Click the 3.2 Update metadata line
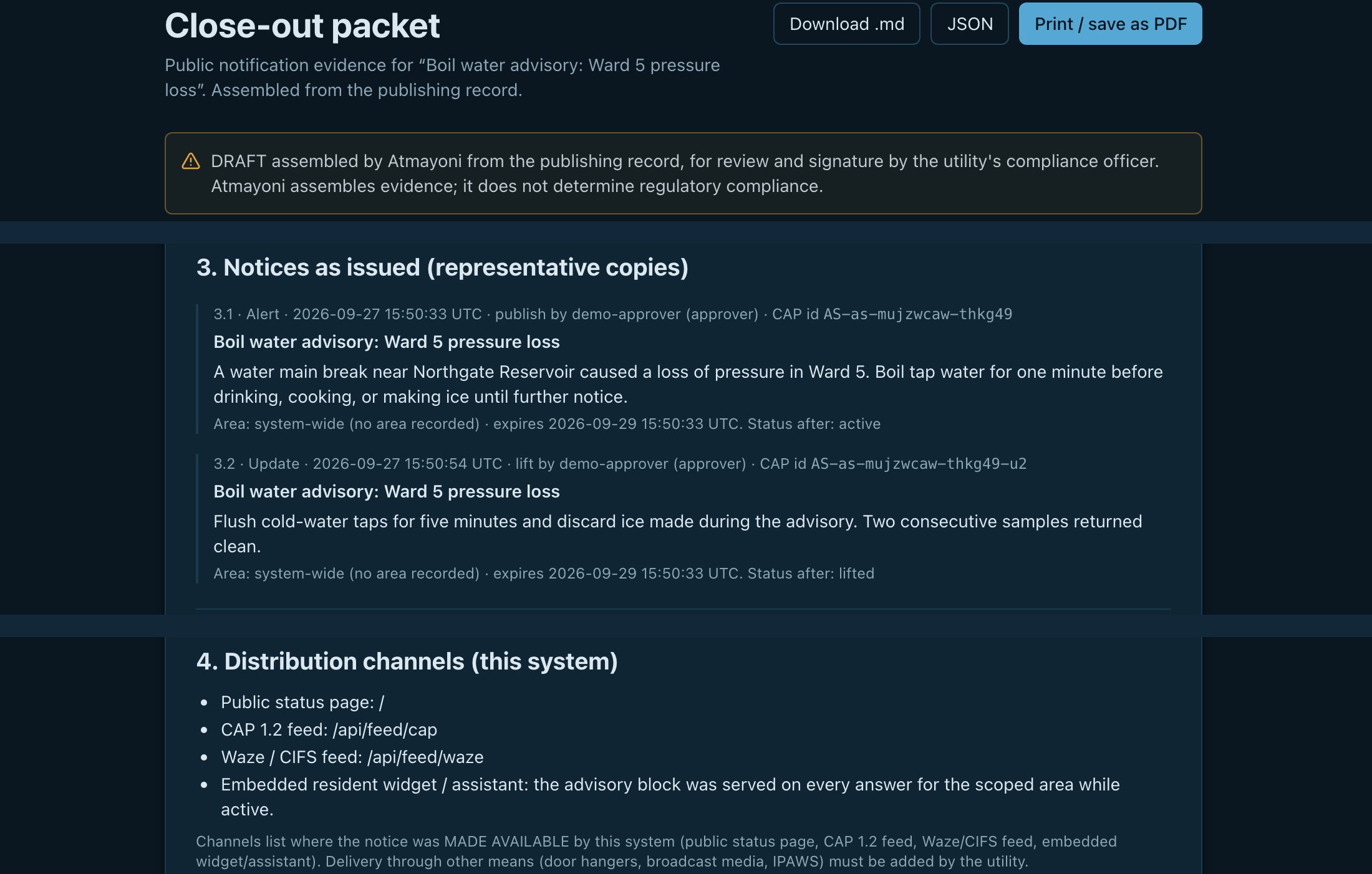 tap(620, 464)
